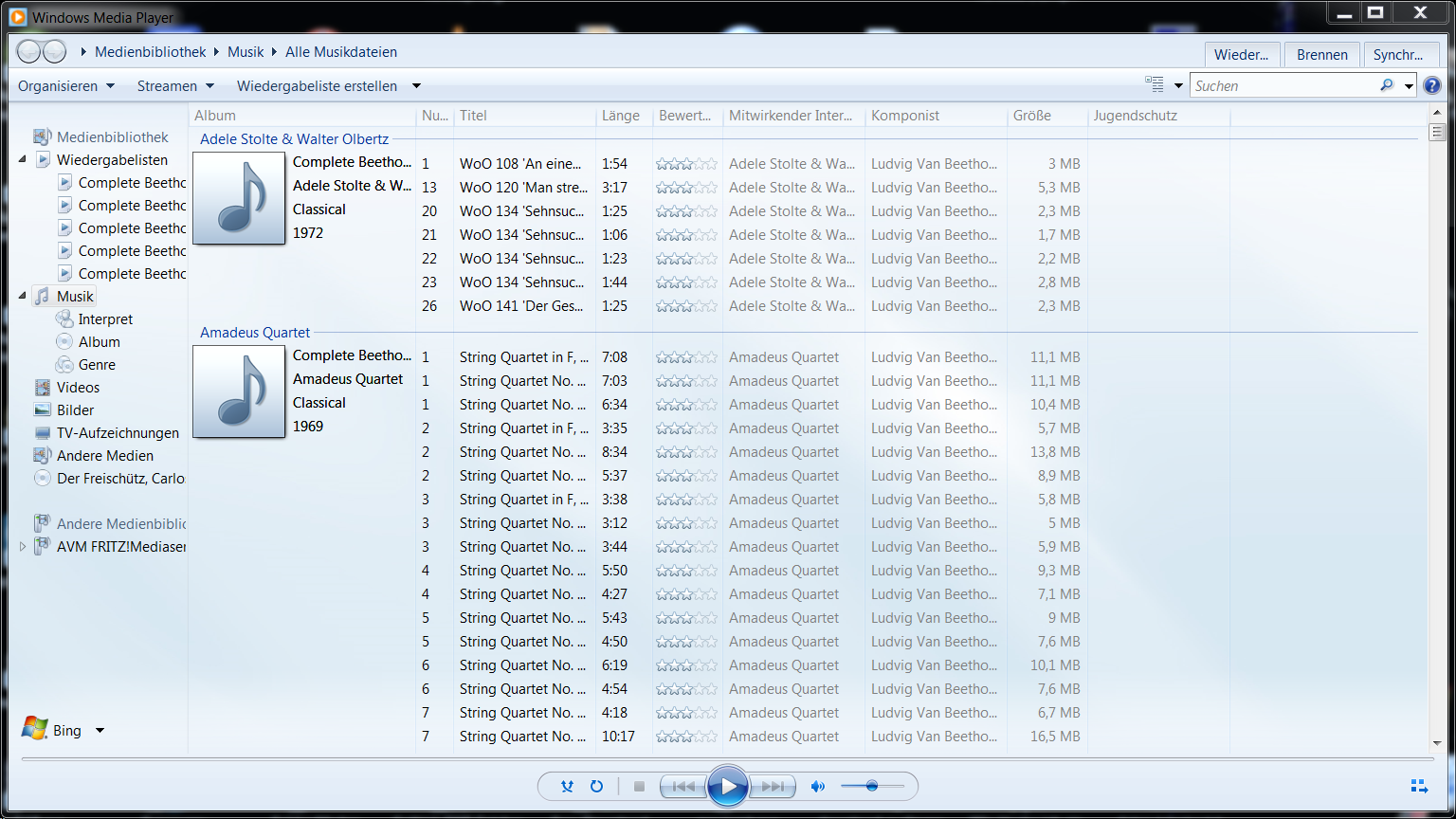Image resolution: width=1456 pixels, height=819 pixels.
Task: Click Musik in the breadcrumb
Action: click(x=246, y=52)
